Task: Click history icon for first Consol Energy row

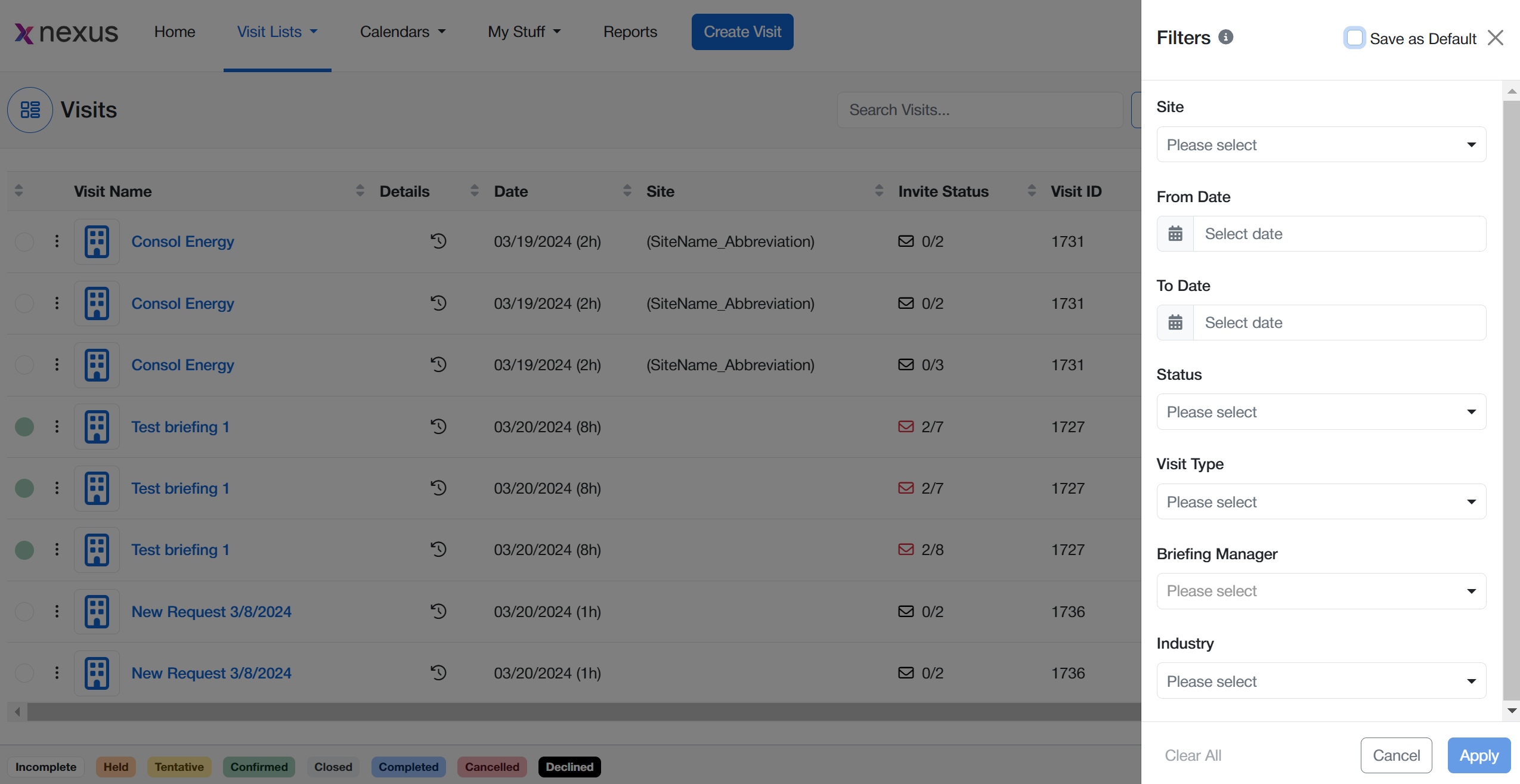Action: coord(438,241)
